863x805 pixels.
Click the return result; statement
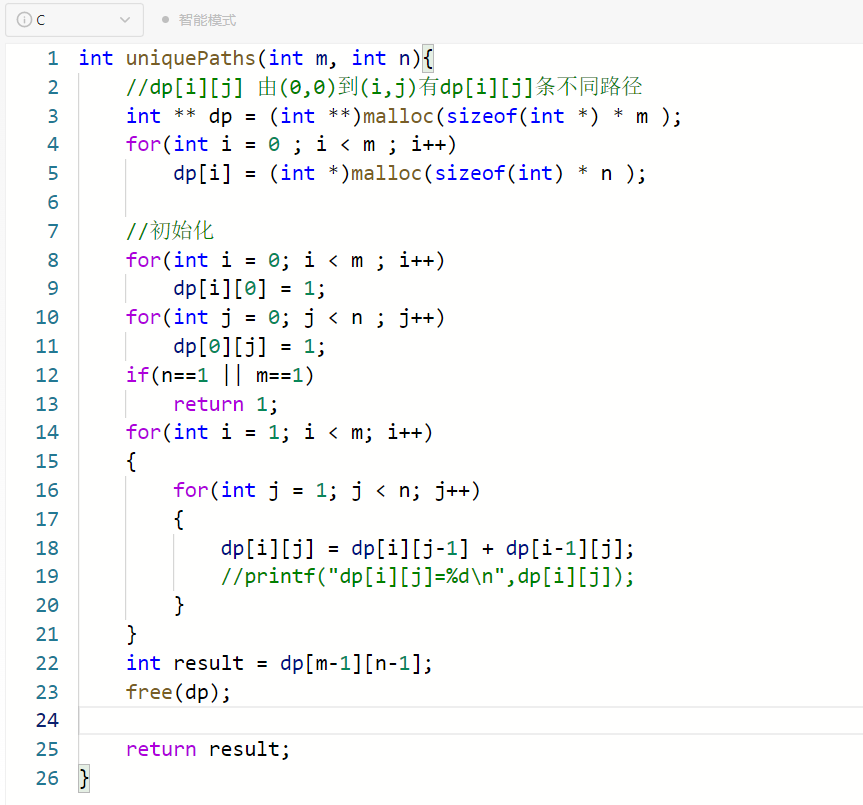(x=208, y=749)
